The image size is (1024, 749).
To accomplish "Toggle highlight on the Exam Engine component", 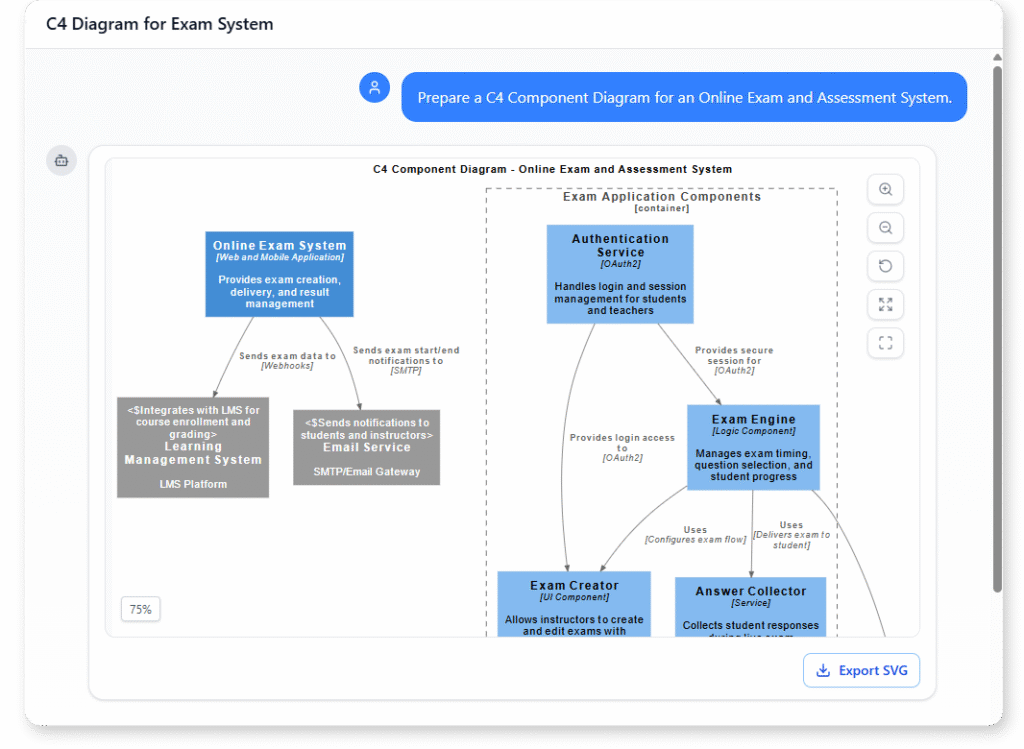I will (x=753, y=447).
